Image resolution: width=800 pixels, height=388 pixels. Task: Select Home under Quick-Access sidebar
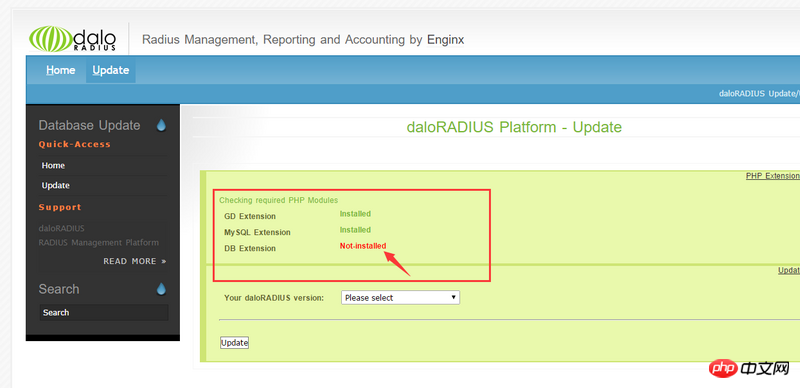pyautogui.click(x=53, y=165)
